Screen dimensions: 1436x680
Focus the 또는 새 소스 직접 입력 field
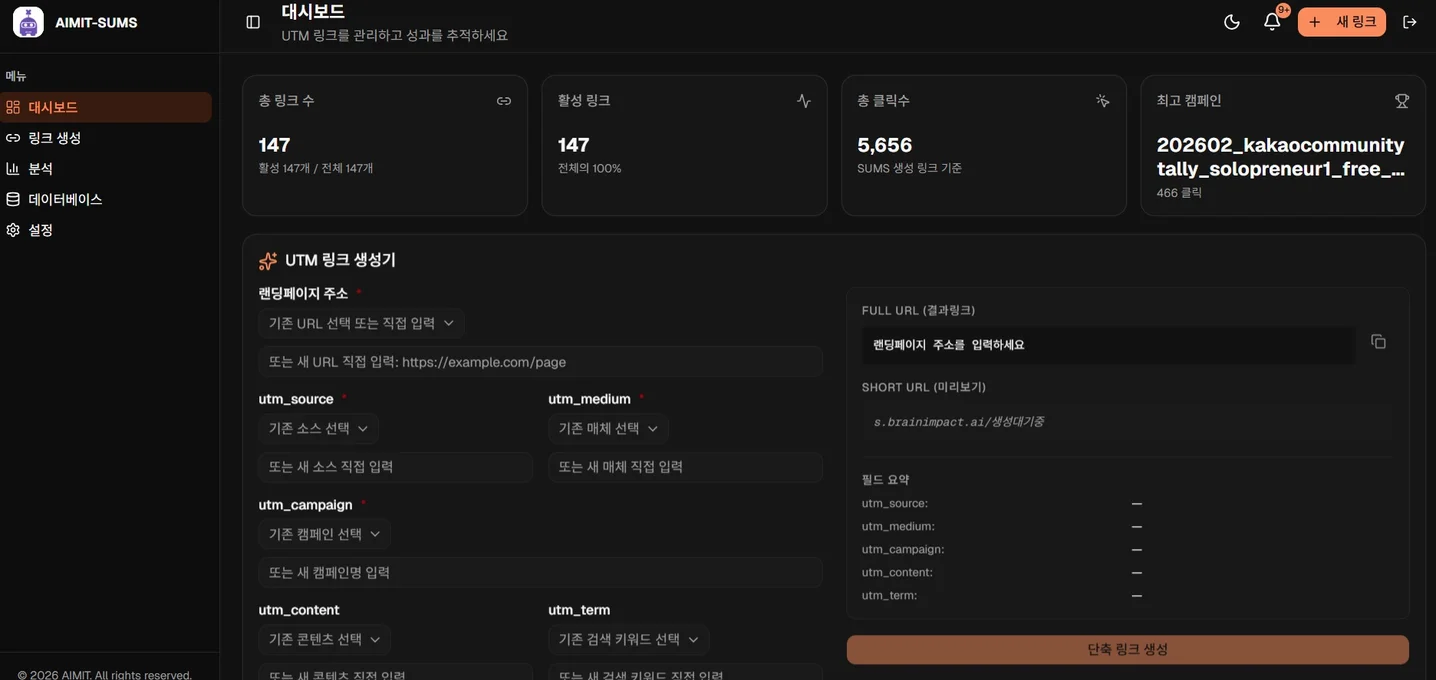[x=395, y=467]
